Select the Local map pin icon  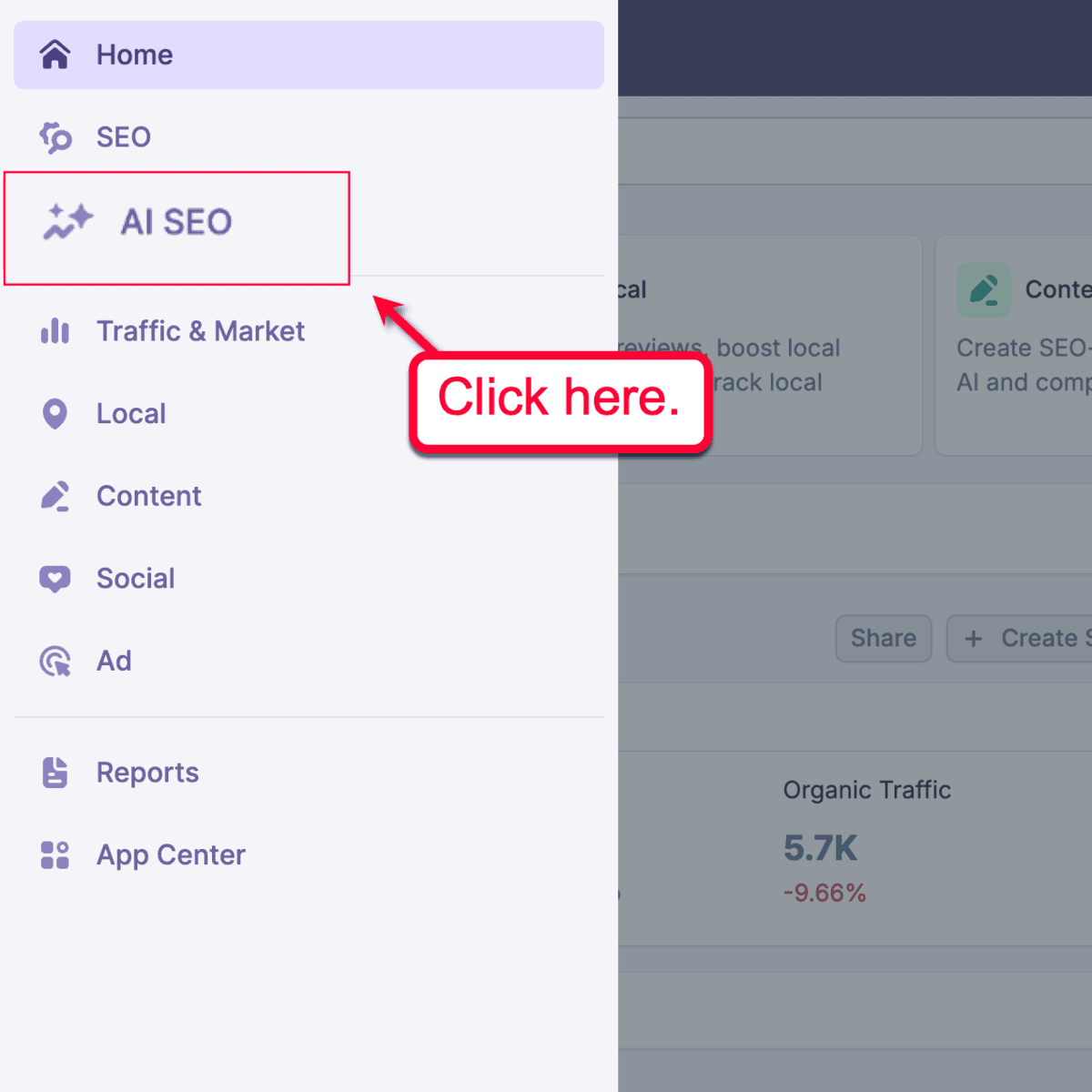pos(55,413)
